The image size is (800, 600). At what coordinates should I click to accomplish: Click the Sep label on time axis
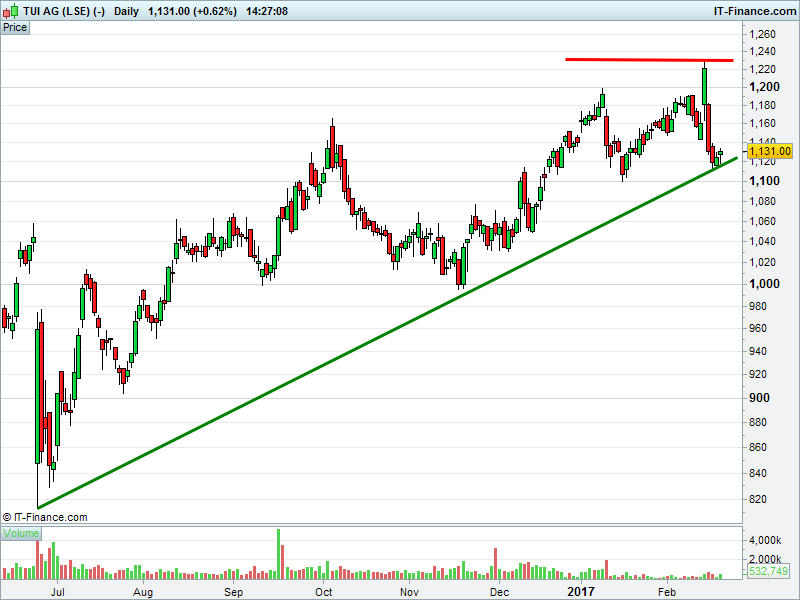click(x=234, y=592)
